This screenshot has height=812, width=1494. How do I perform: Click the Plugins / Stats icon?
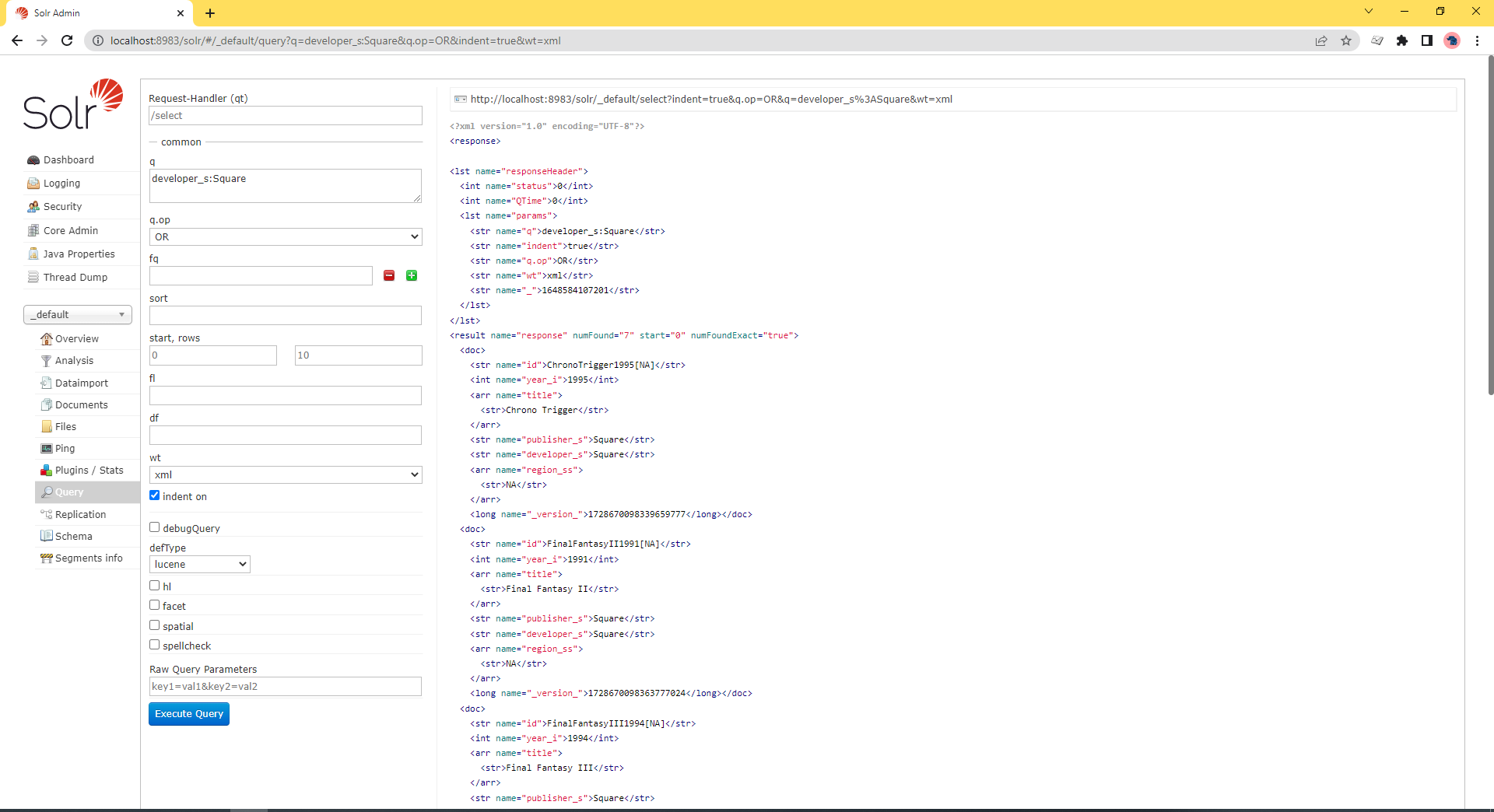[x=47, y=471]
